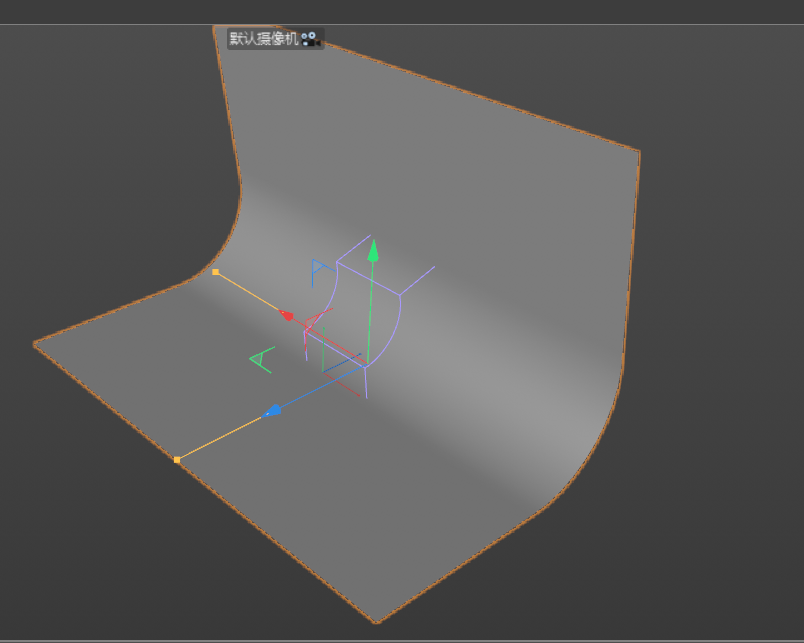This screenshot has width=804, height=643.
Task: Click the far-left corner of the floor
Action: pos(36,345)
